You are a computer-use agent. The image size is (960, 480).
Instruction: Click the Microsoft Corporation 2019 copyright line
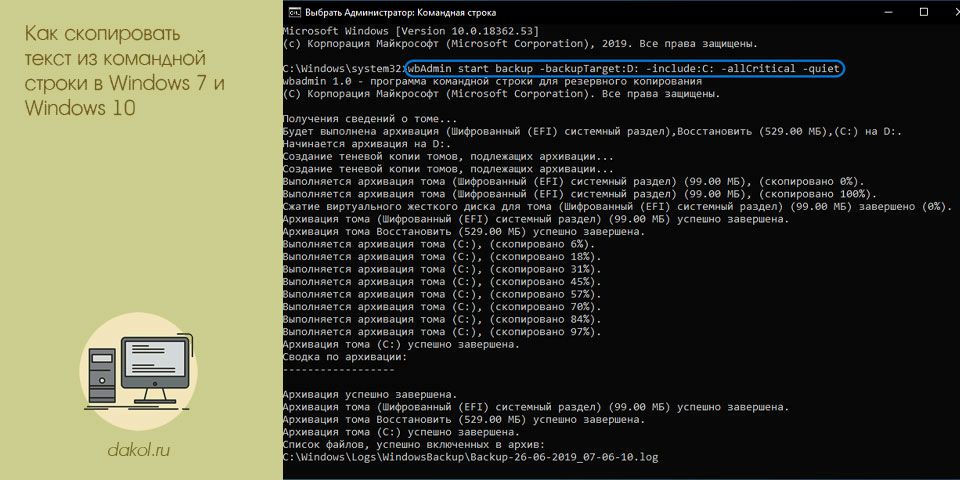[520, 44]
